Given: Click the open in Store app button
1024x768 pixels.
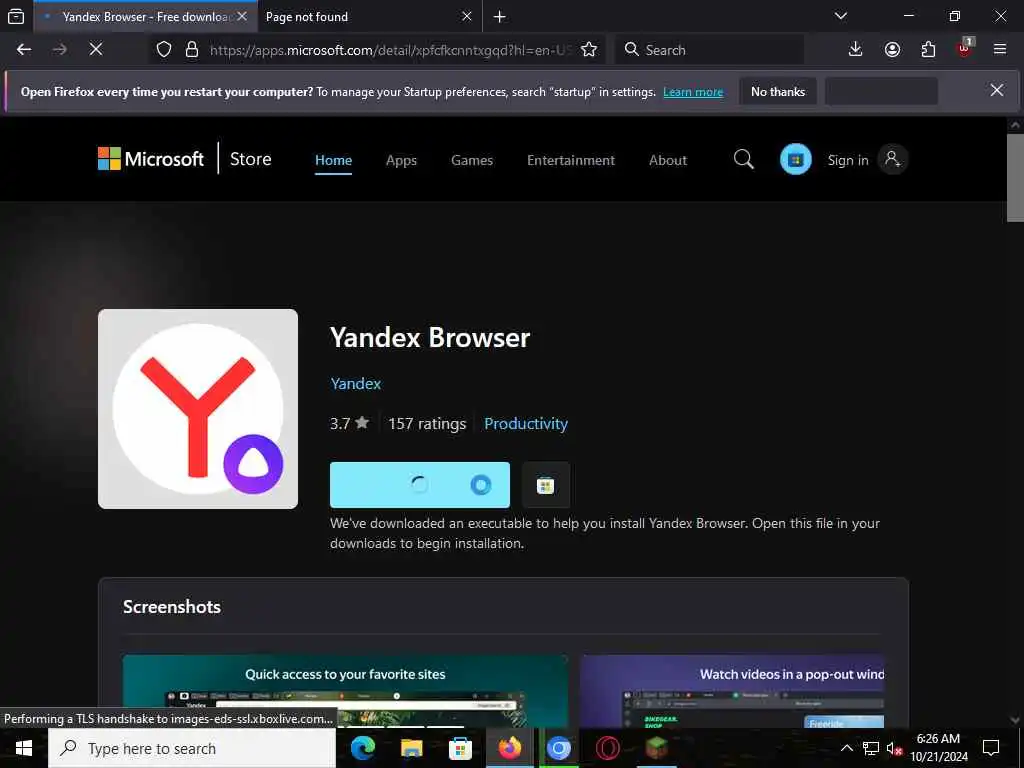Looking at the screenshot, I should [x=546, y=485].
